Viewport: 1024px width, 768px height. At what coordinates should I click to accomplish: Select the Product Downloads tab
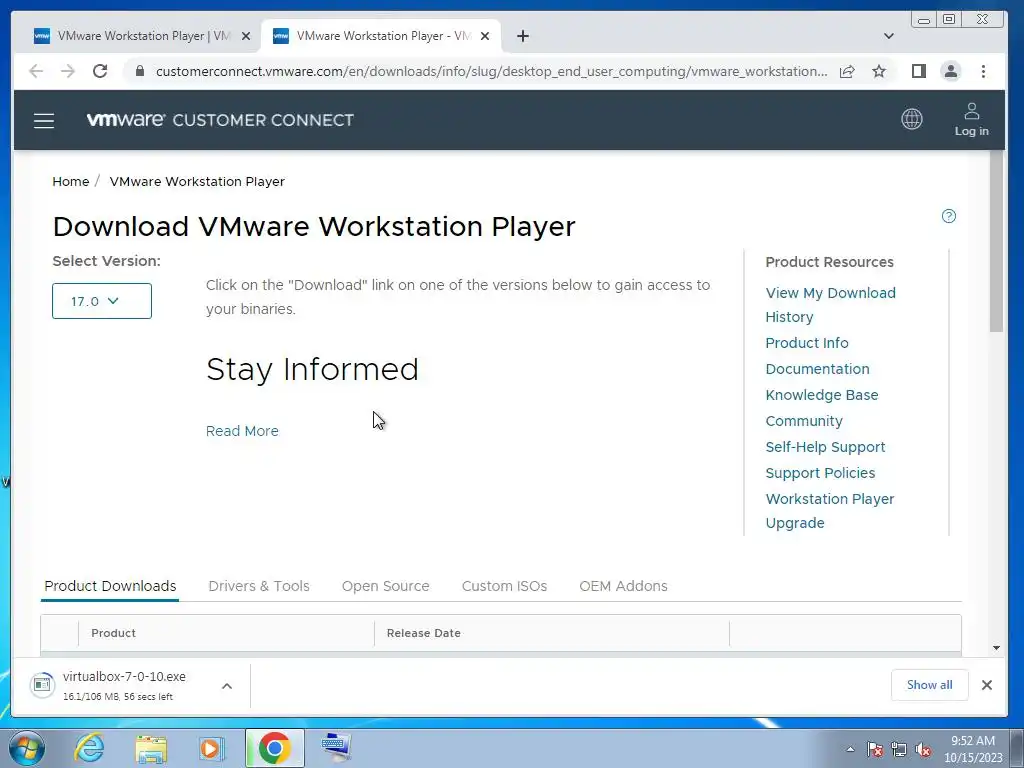click(110, 586)
